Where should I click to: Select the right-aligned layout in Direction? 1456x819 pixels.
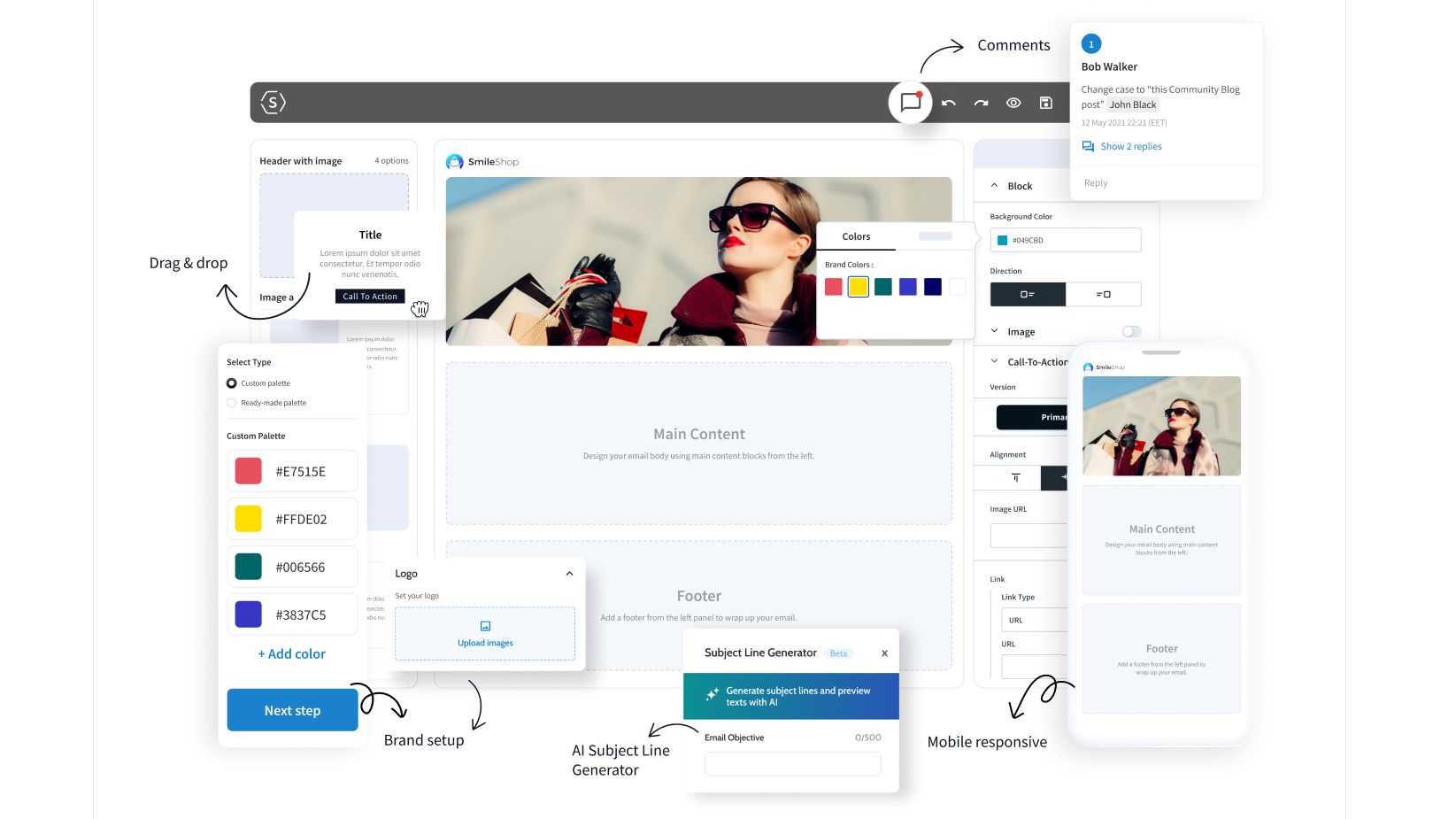coord(1104,294)
